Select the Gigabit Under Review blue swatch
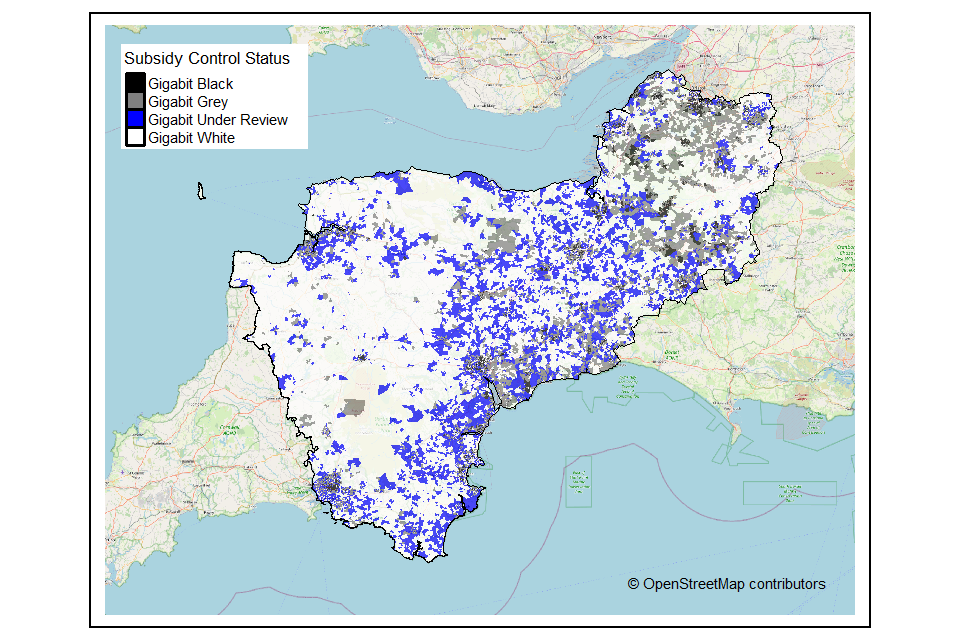This screenshot has height=640, width=960. click(x=135, y=120)
